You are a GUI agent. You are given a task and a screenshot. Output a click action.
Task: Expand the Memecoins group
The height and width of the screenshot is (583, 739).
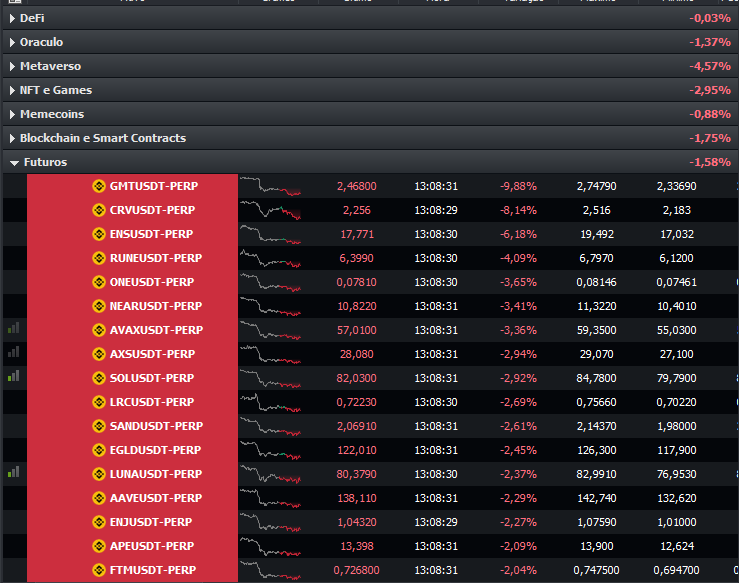(12, 115)
